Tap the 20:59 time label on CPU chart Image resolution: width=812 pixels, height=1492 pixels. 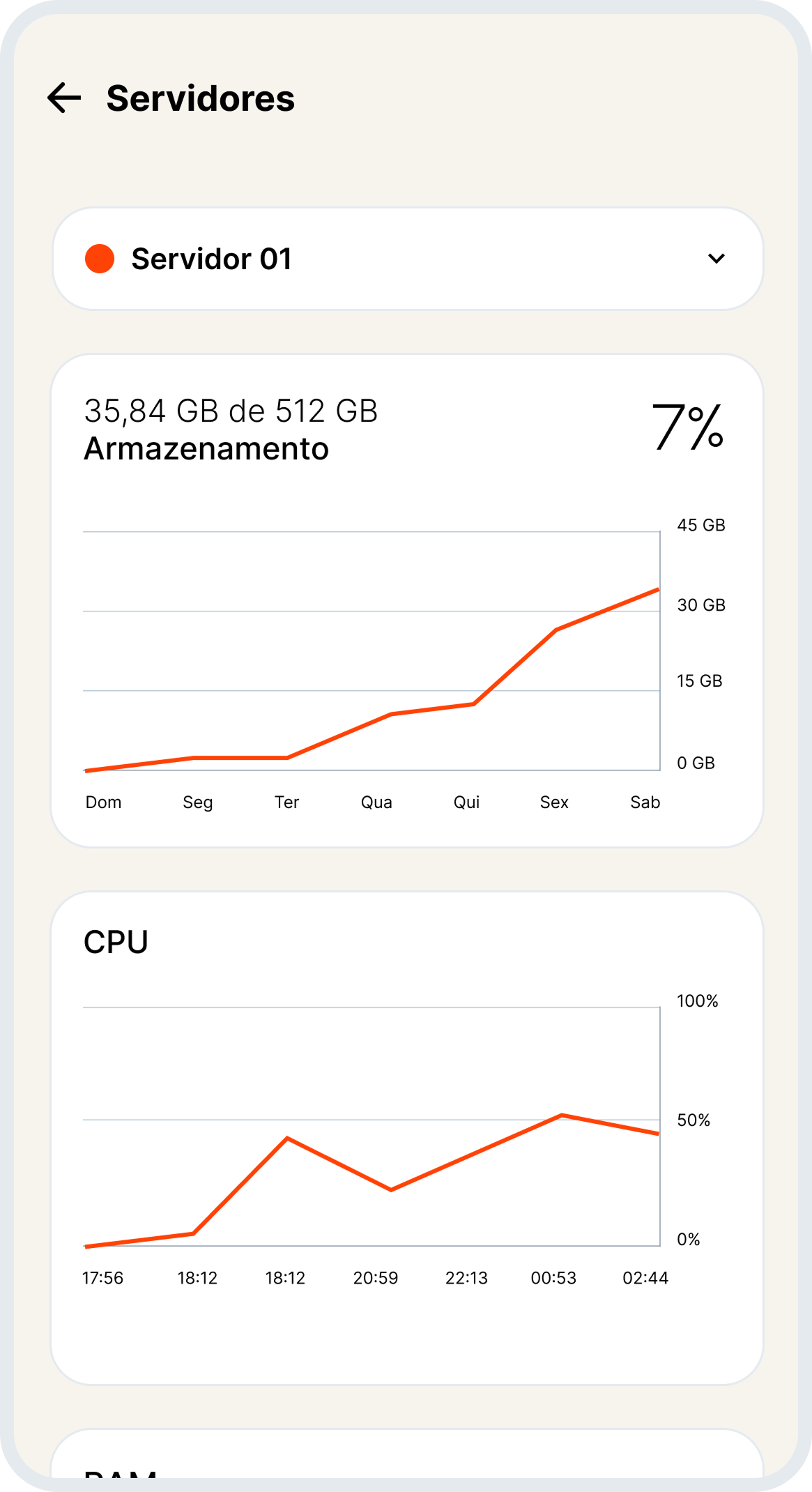(375, 1277)
